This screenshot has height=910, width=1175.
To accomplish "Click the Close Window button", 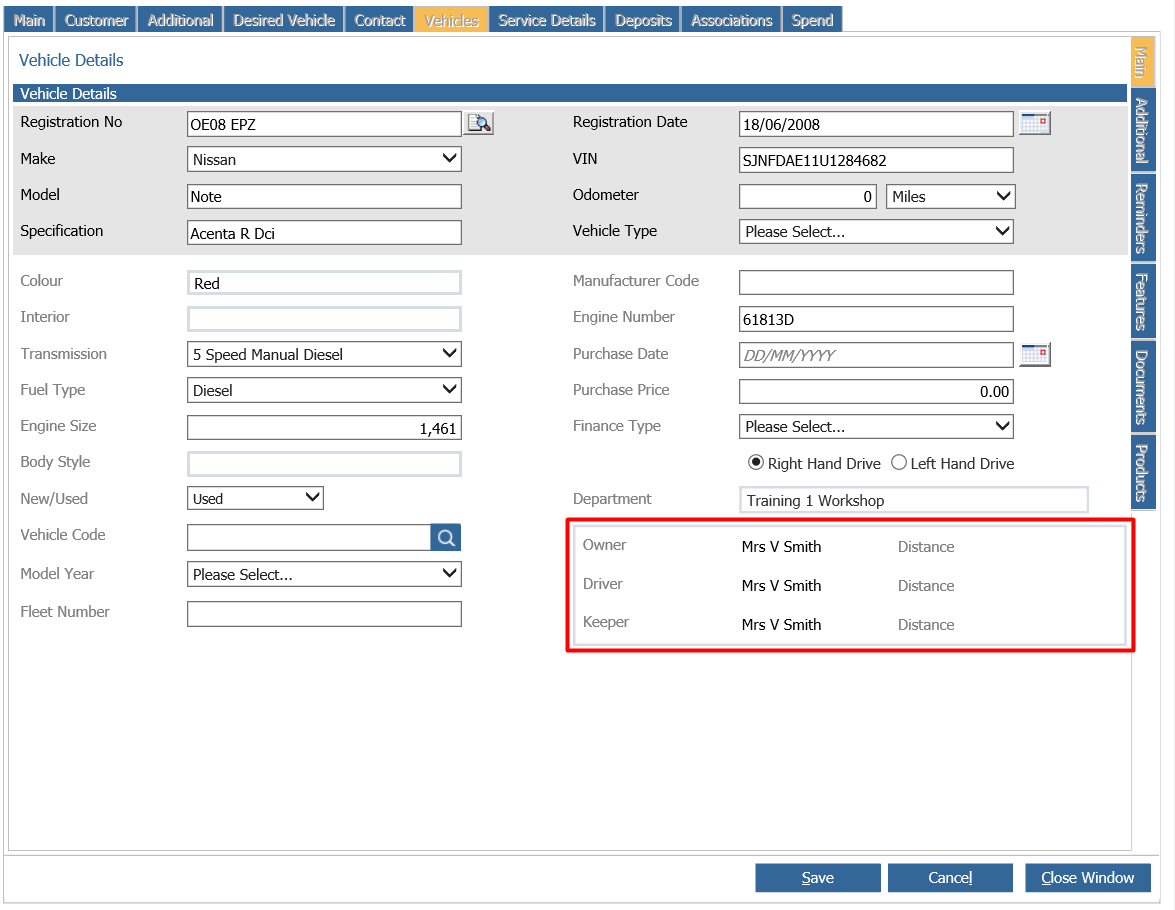I will 1087,878.
